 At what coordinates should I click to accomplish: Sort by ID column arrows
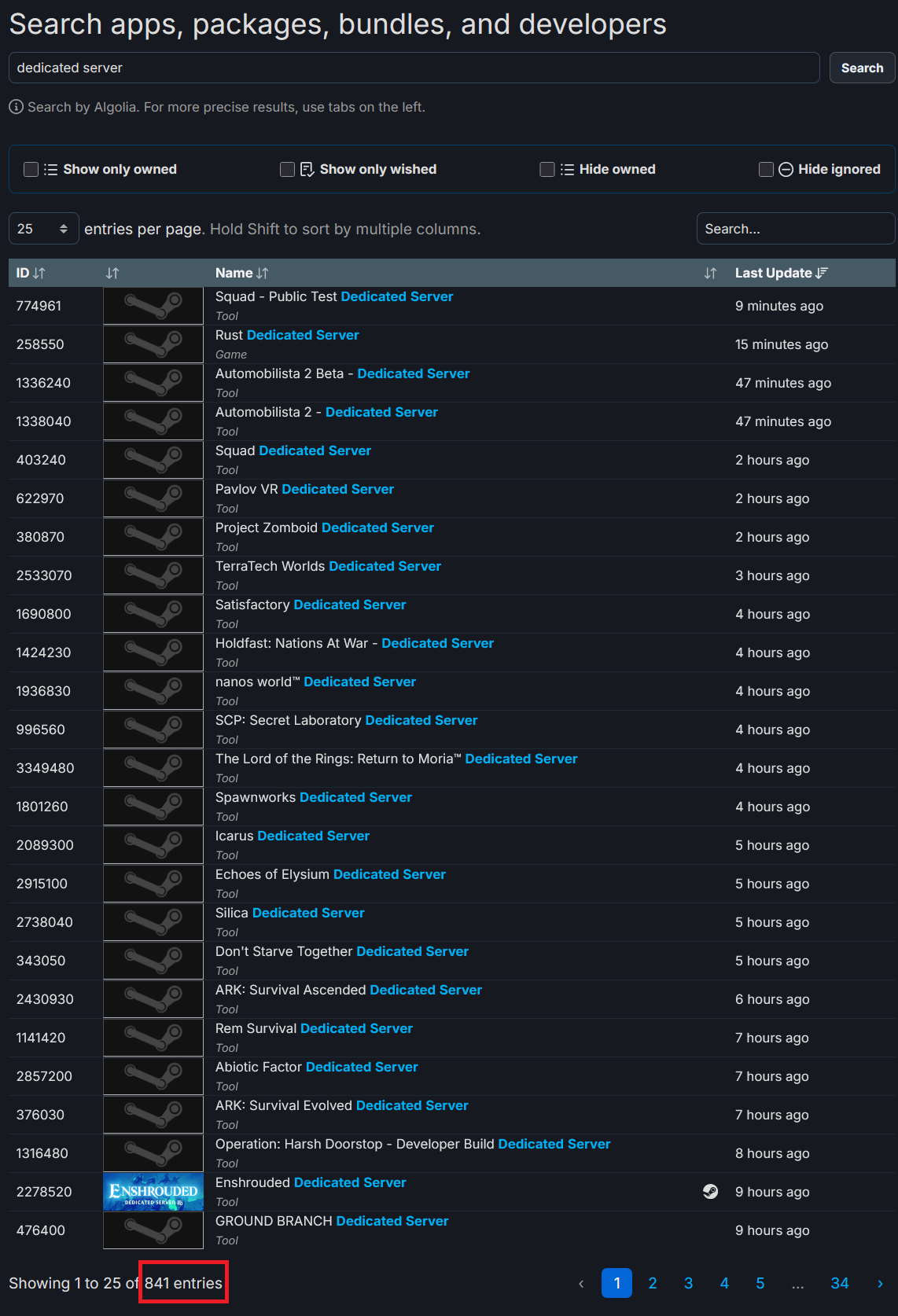pos(39,273)
